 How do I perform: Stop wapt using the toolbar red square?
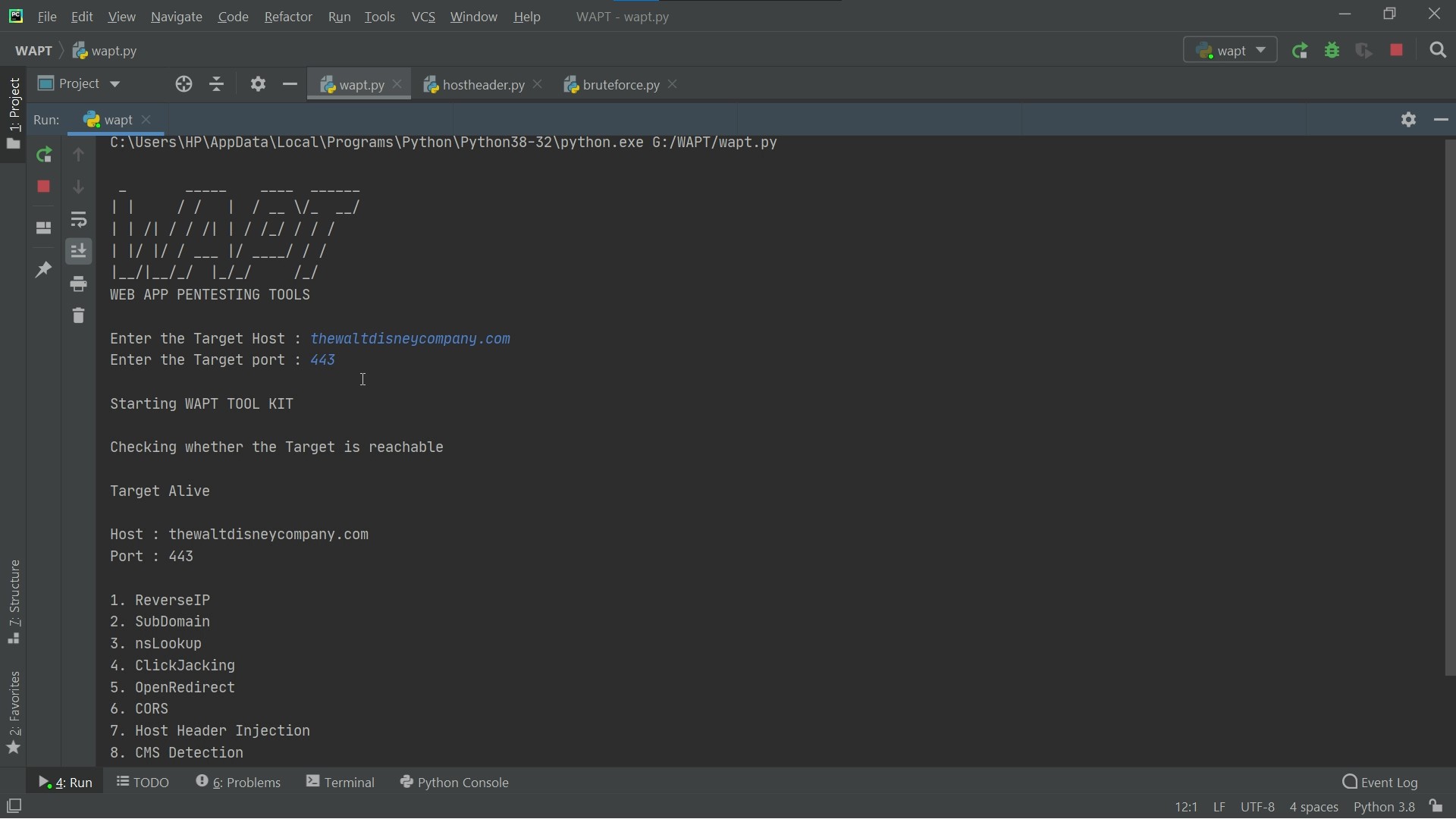coord(1398,51)
